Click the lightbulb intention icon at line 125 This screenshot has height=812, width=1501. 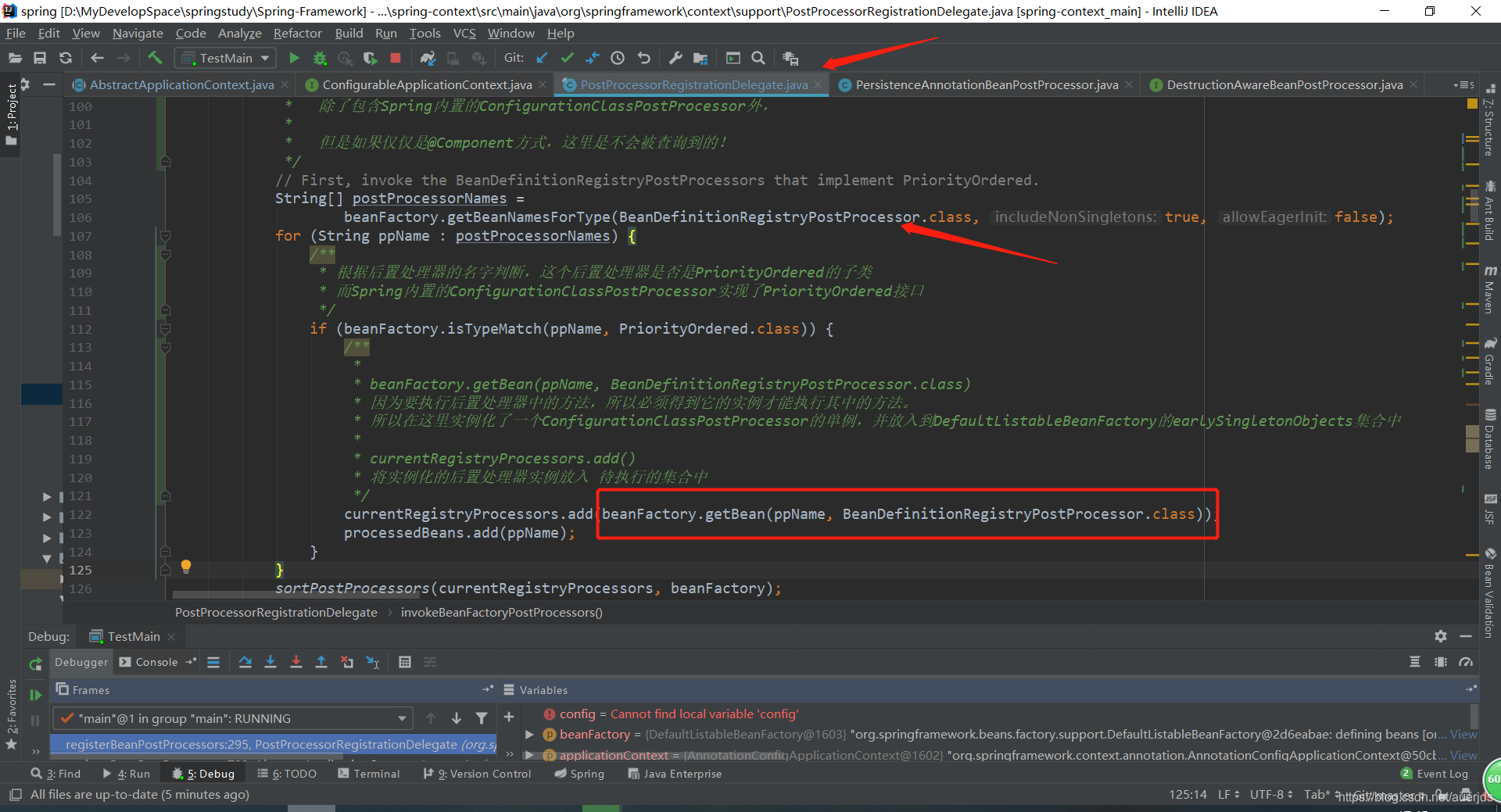pyautogui.click(x=186, y=567)
